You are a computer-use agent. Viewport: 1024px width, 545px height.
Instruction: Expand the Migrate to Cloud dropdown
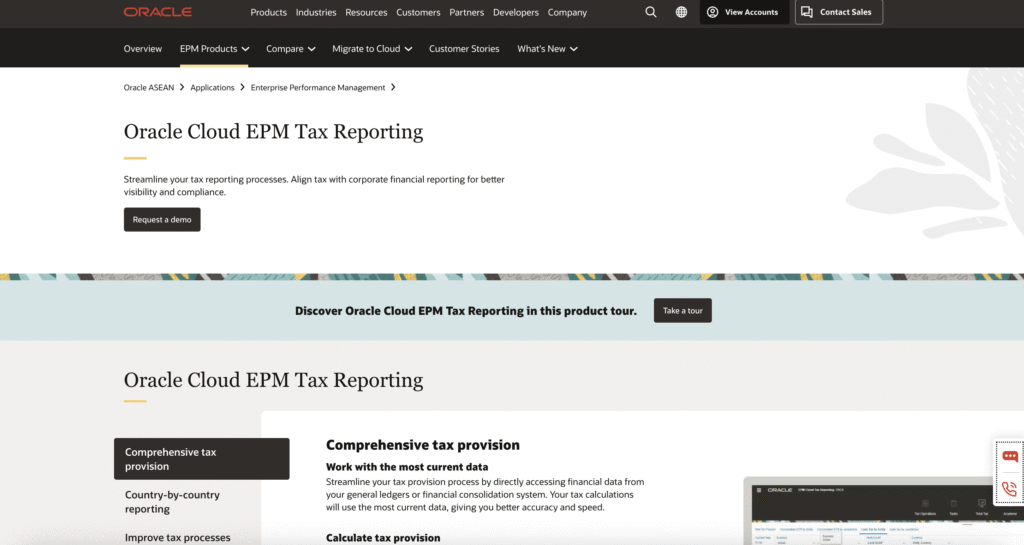click(x=372, y=49)
